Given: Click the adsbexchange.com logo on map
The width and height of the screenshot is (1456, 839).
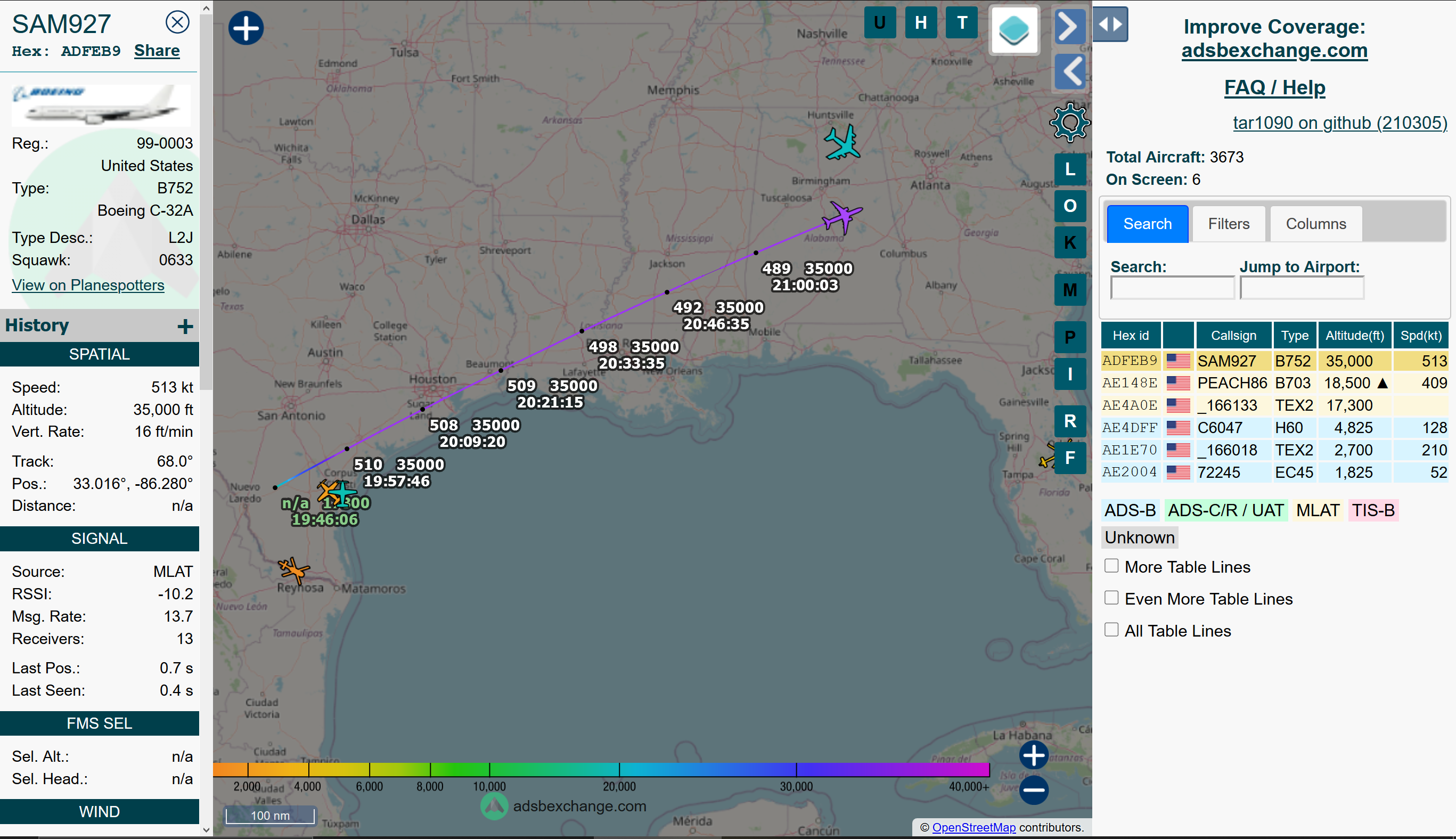Looking at the screenshot, I should click(563, 805).
